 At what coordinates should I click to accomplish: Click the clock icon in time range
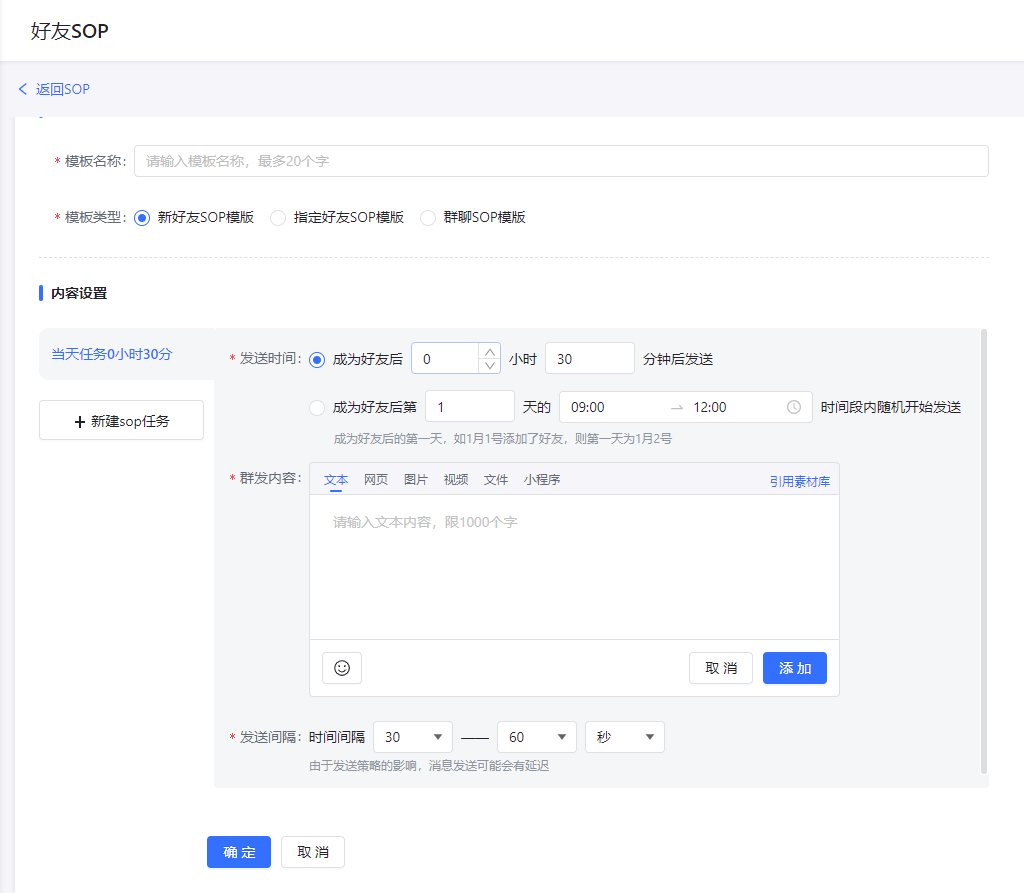pos(794,407)
